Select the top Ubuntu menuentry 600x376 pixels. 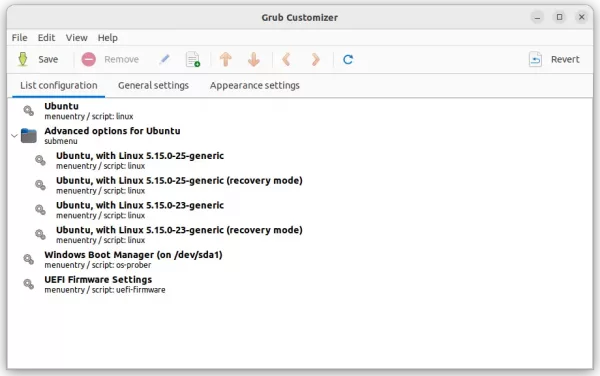pyautogui.click(x=300, y=111)
